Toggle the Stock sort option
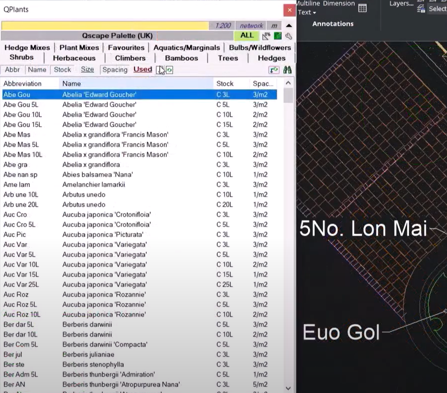Screen dimensions: 447x393 pyautogui.click(x=62, y=70)
